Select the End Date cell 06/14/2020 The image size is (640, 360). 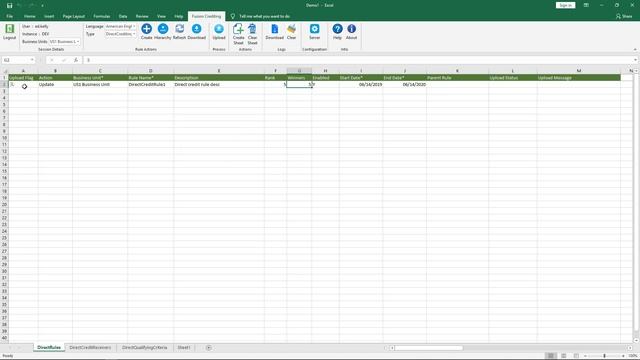[404, 84]
